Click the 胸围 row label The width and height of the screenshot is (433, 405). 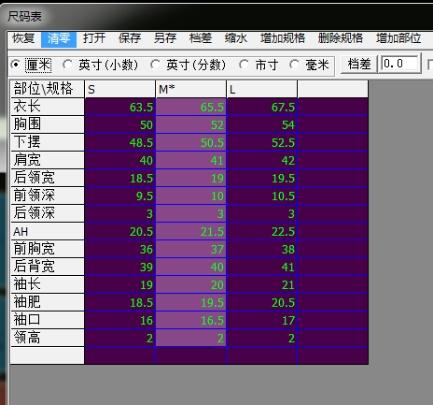click(x=47, y=125)
